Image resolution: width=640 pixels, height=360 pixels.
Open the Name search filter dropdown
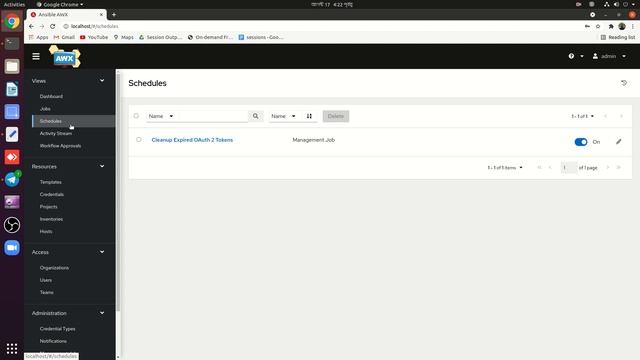tap(161, 116)
